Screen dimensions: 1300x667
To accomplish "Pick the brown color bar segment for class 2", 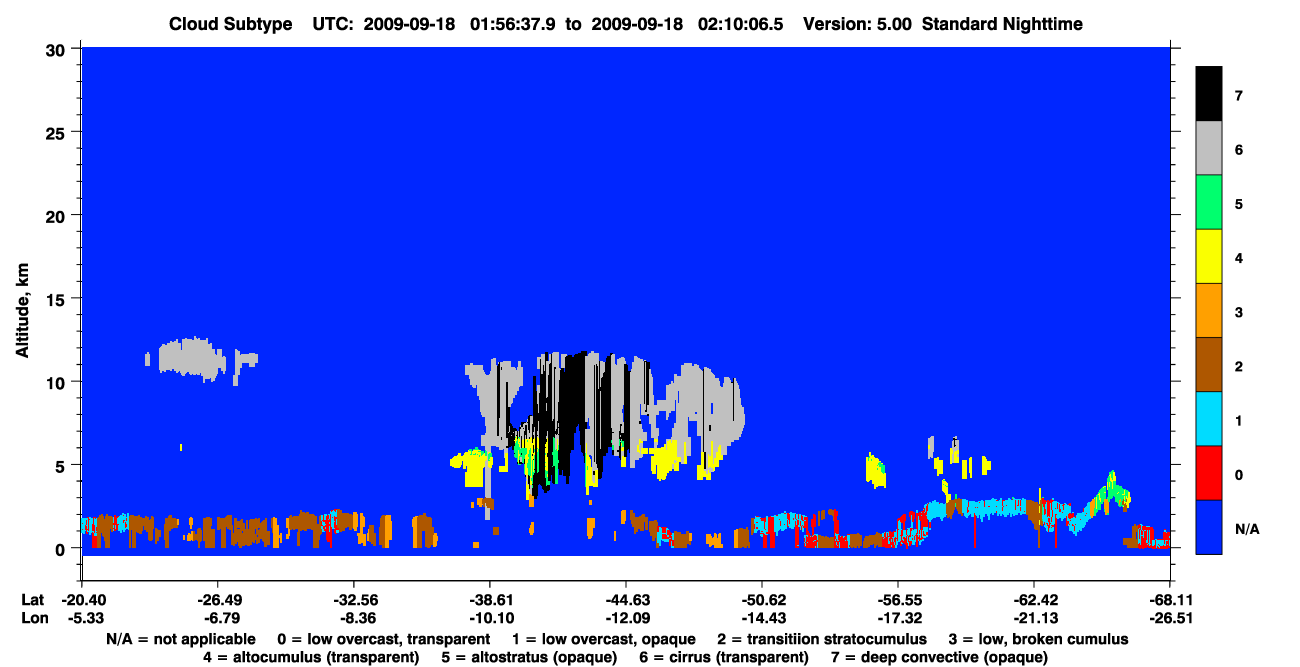I will click(x=1209, y=364).
